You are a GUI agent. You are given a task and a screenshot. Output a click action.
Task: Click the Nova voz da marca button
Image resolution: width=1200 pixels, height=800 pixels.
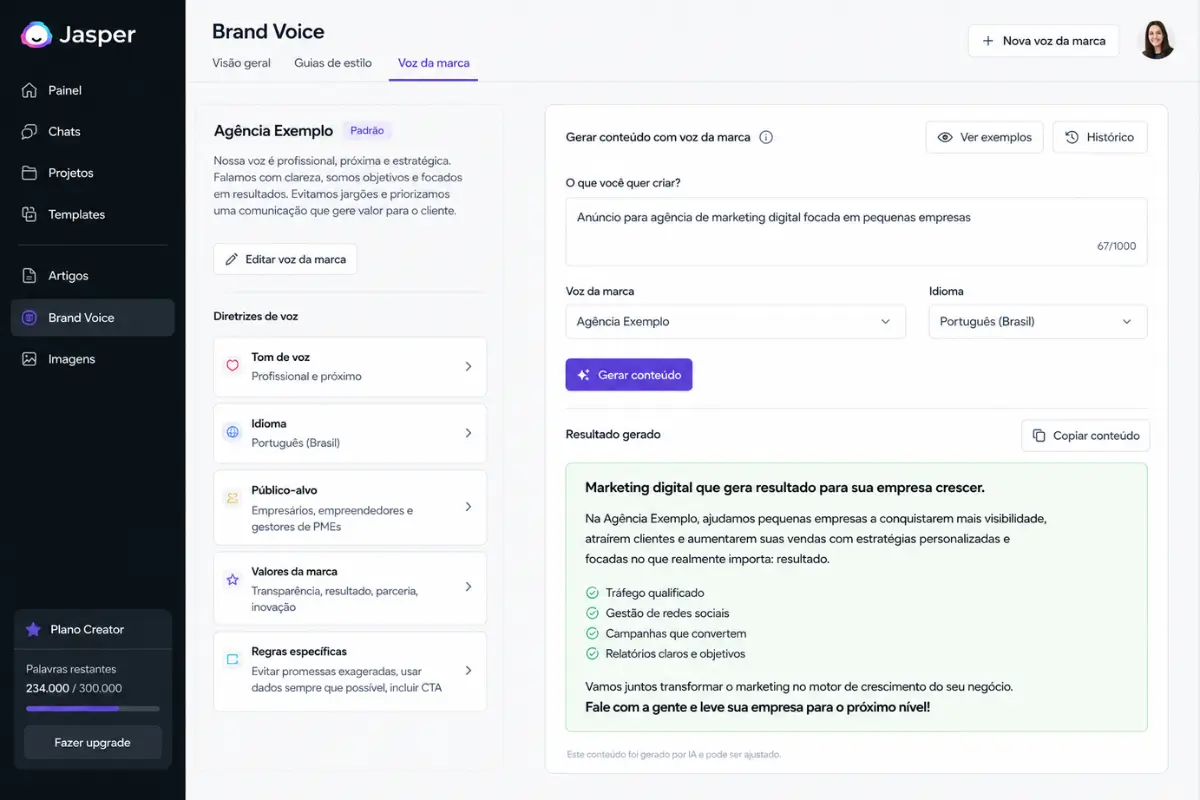pyautogui.click(x=1043, y=41)
